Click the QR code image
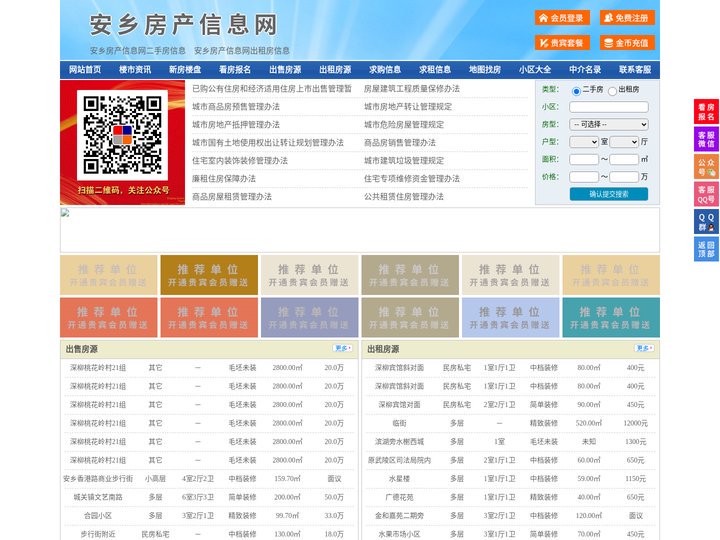 [x=122, y=135]
